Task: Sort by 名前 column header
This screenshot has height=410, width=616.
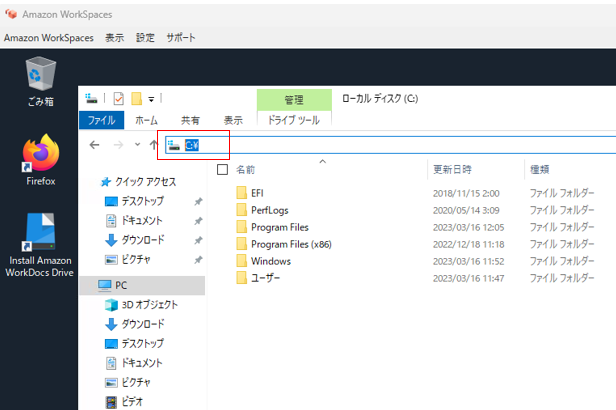Action: (x=246, y=170)
